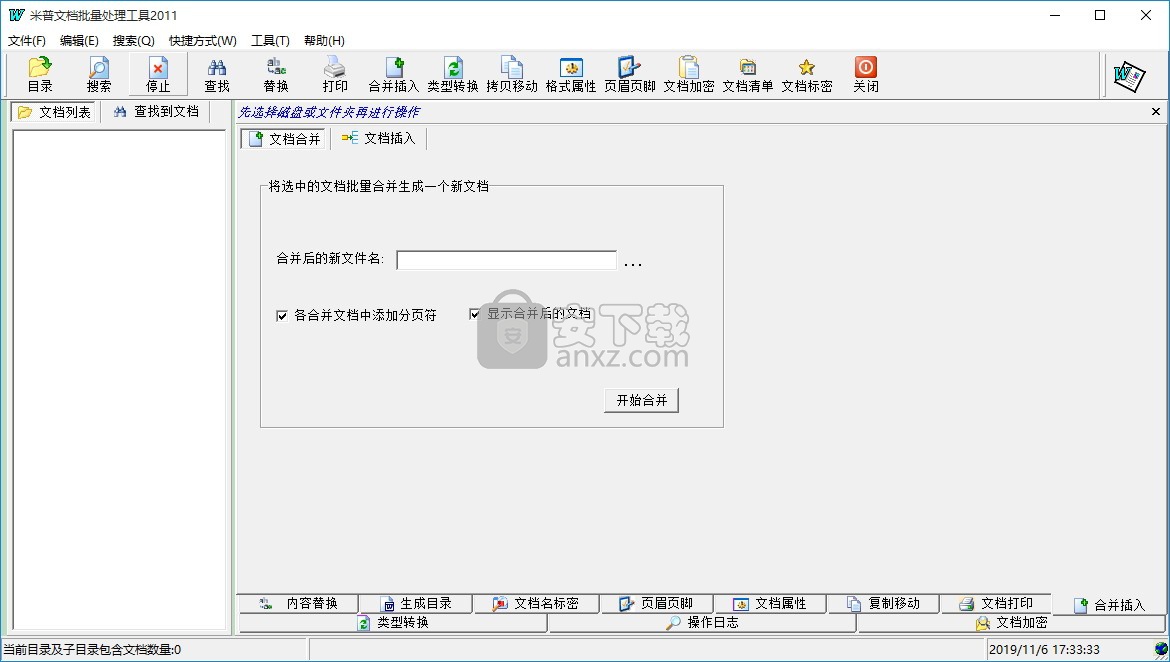Click the Word document logo icon
The width and height of the screenshot is (1170, 662).
click(x=1129, y=75)
